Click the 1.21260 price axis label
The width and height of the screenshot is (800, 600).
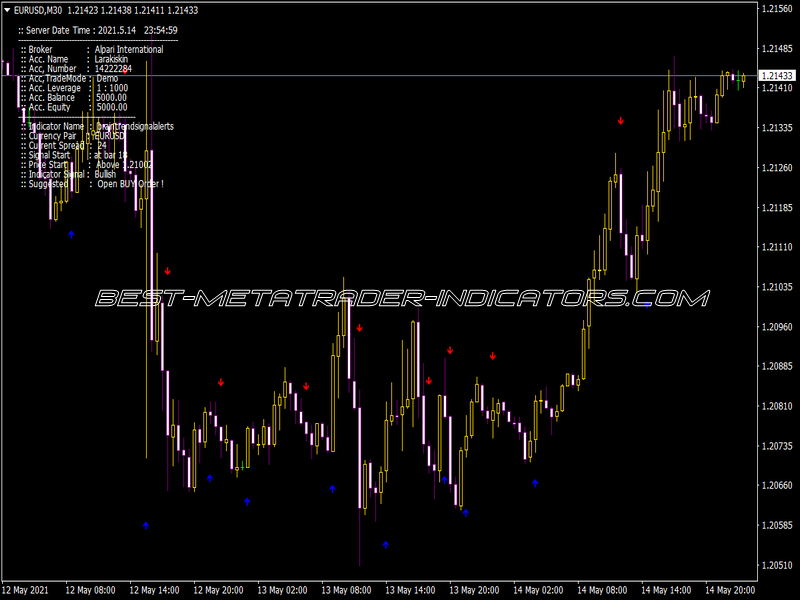click(777, 167)
